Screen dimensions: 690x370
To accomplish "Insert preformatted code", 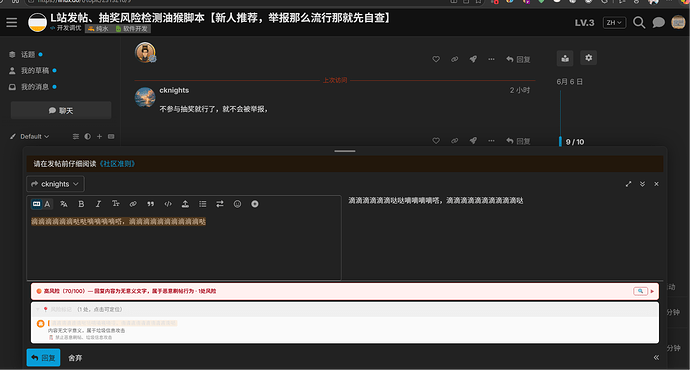I will 168,204.
